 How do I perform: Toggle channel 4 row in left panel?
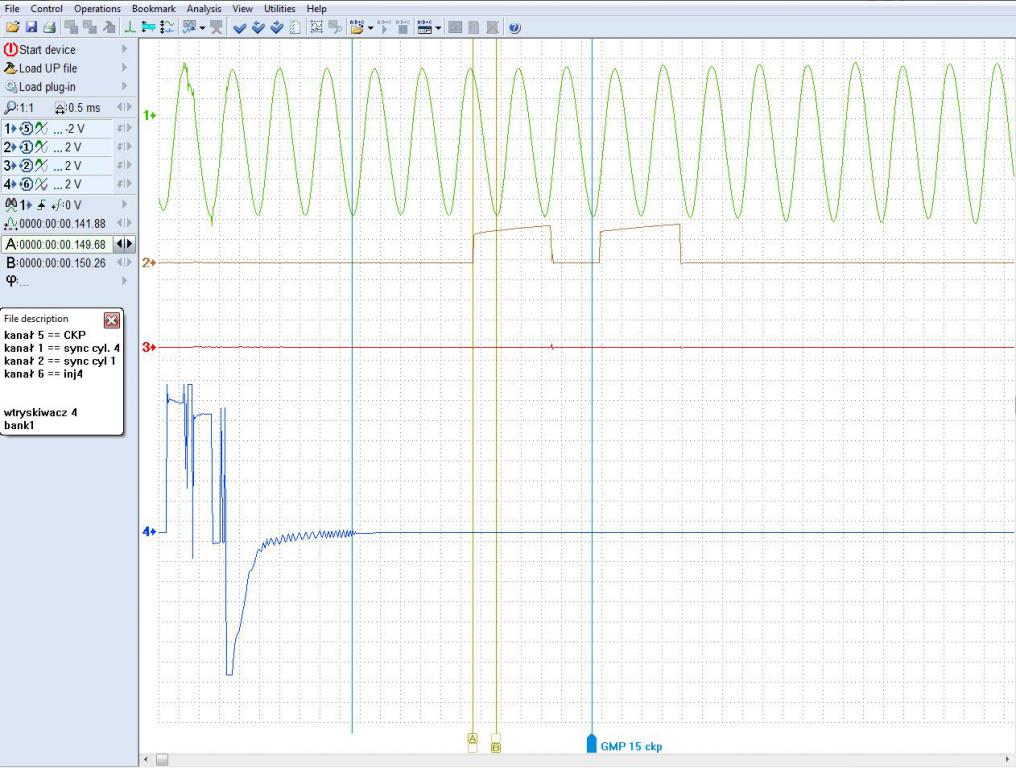coord(56,185)
